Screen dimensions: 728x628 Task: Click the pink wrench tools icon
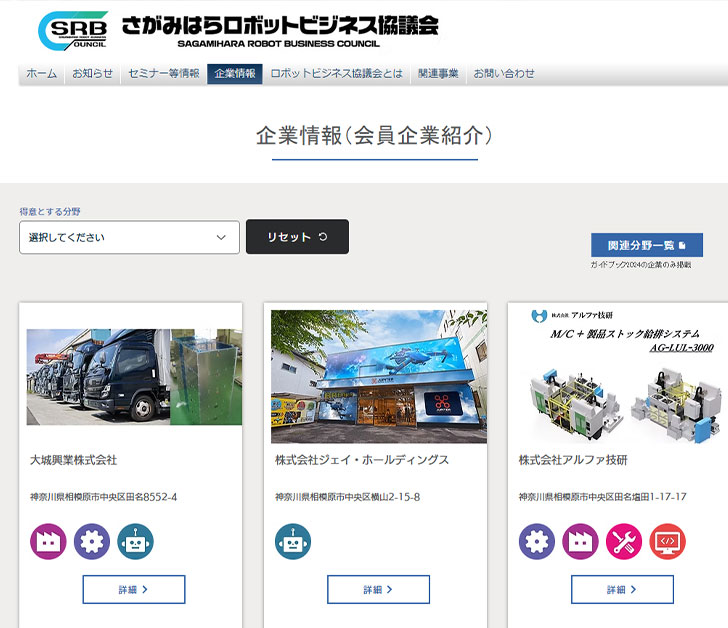tap(624, 542)
